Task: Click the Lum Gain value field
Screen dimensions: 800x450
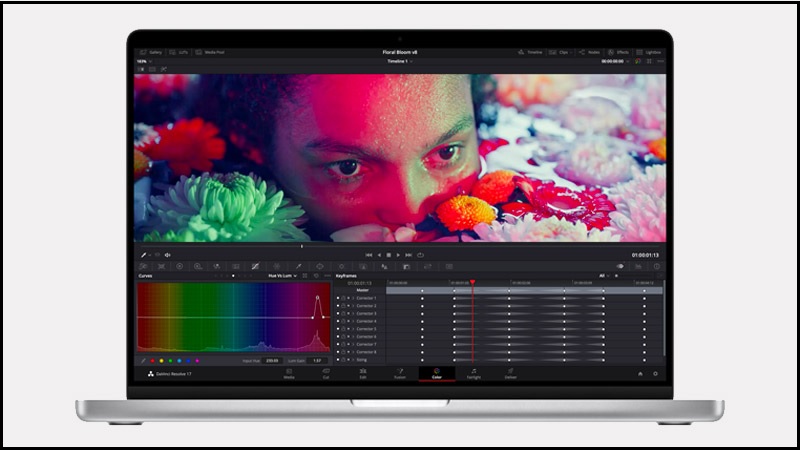Action: pyautogui.click(x=317, y=361)
